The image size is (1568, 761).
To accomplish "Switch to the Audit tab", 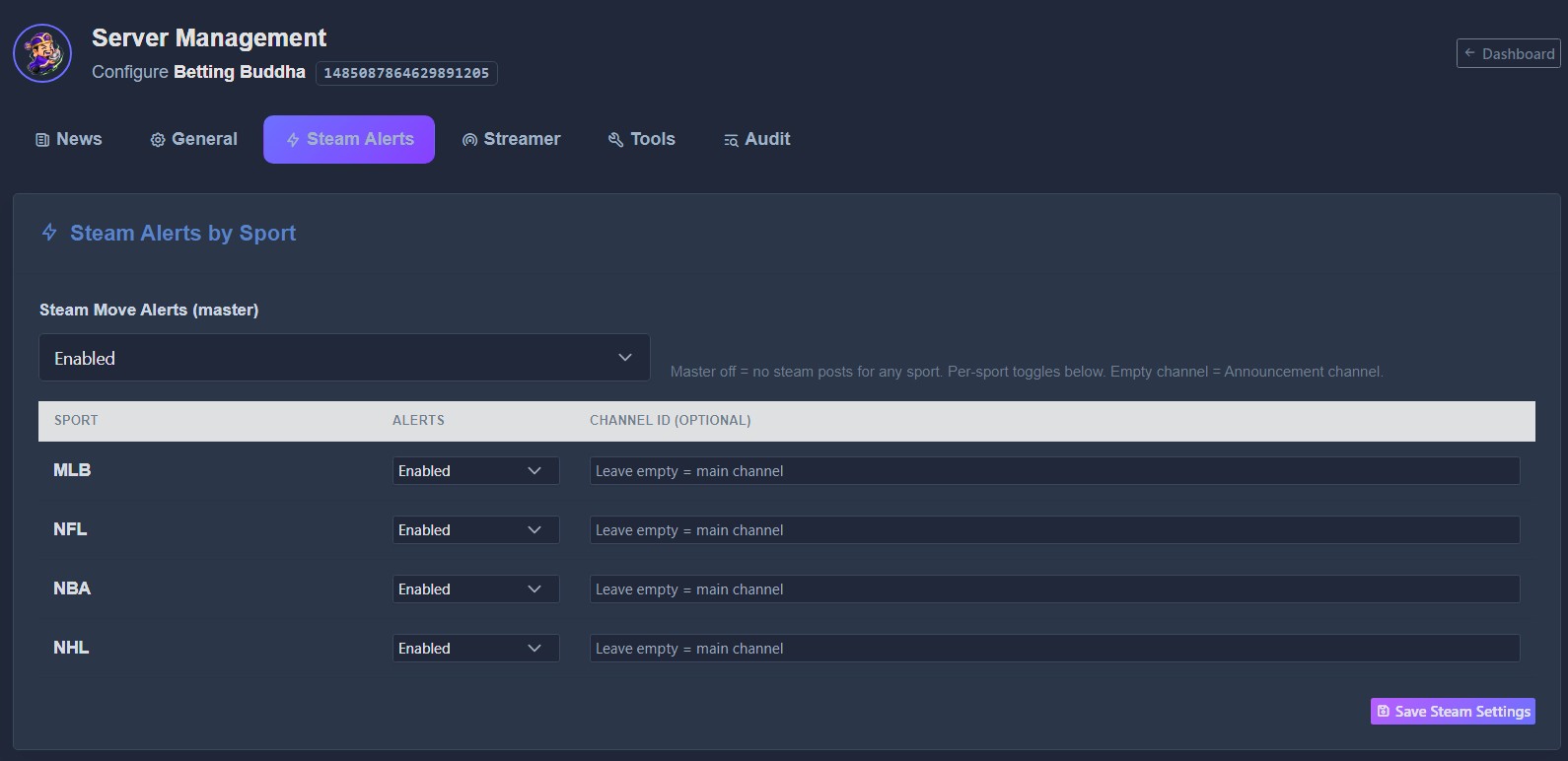I will pos(757,139).
